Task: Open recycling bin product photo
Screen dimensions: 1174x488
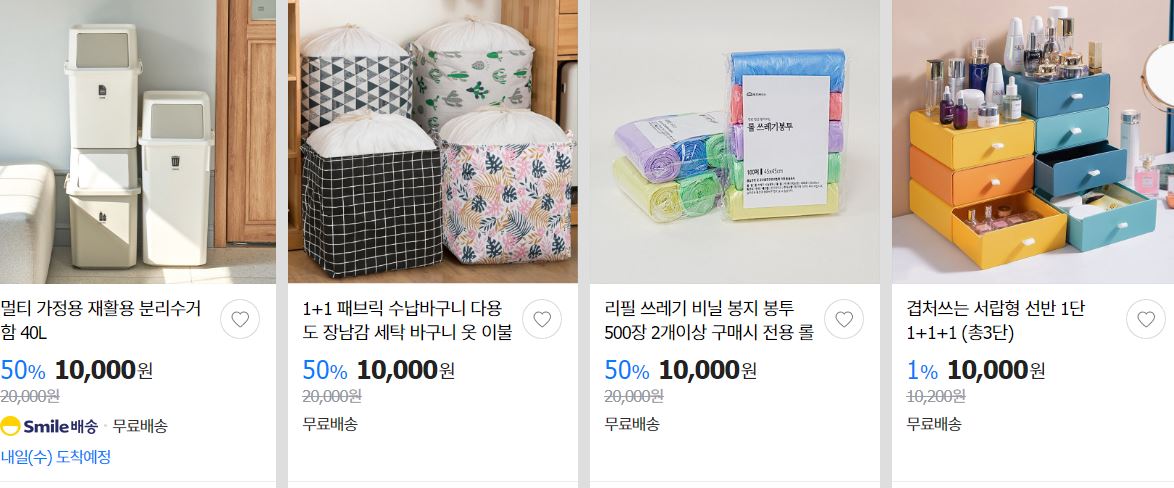Action: [138, 141]
